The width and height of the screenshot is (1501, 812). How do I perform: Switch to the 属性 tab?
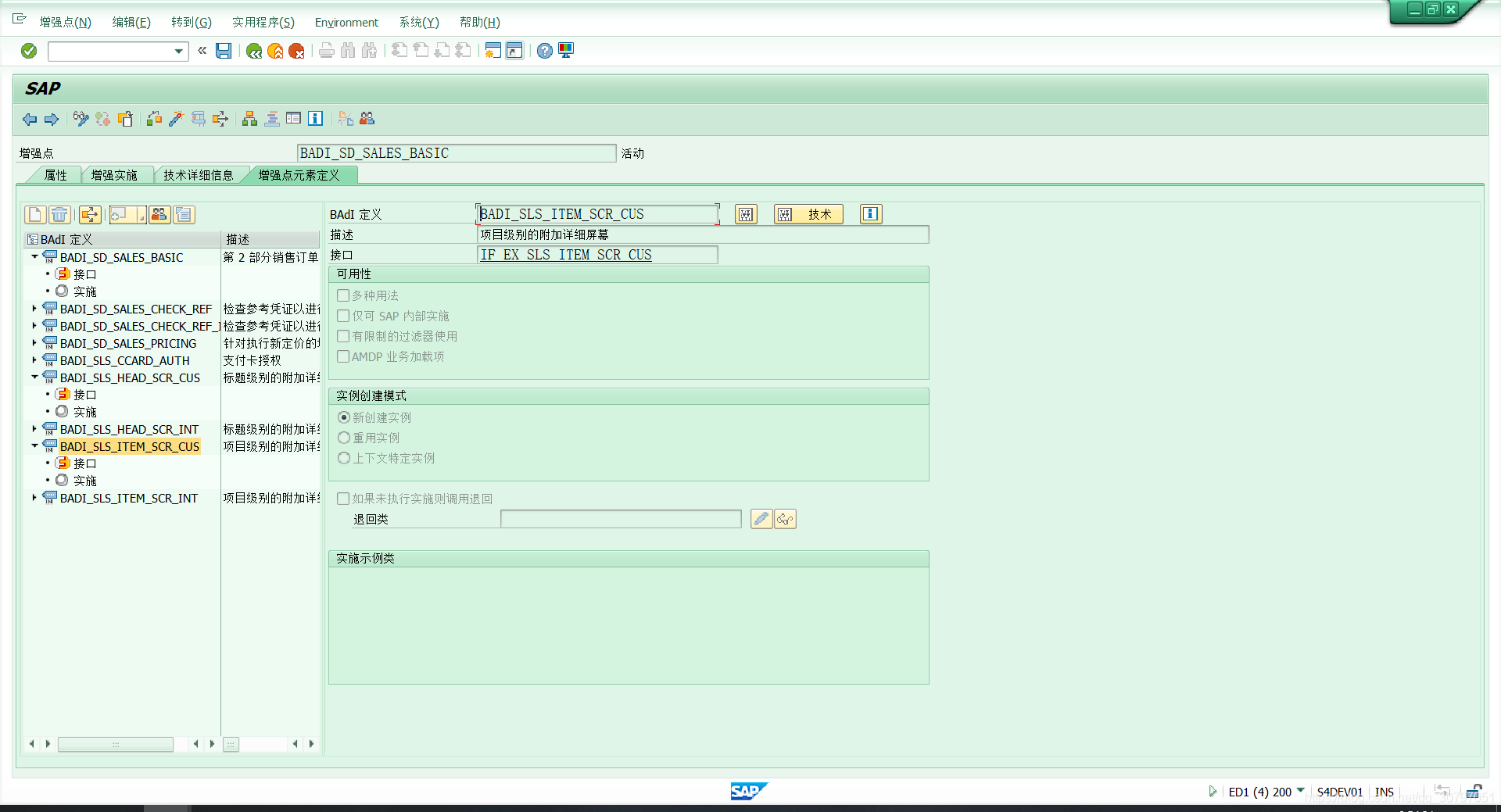(56, 175)
